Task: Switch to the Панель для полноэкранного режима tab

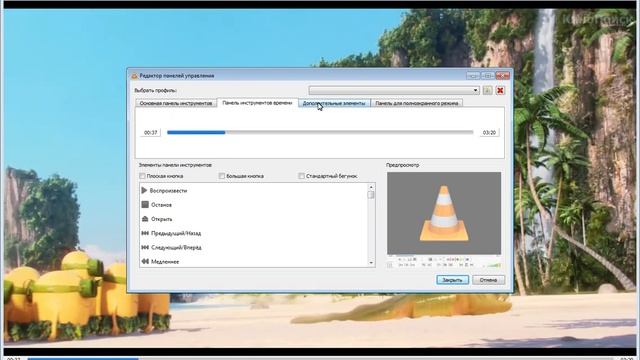Action: point(416,103)
